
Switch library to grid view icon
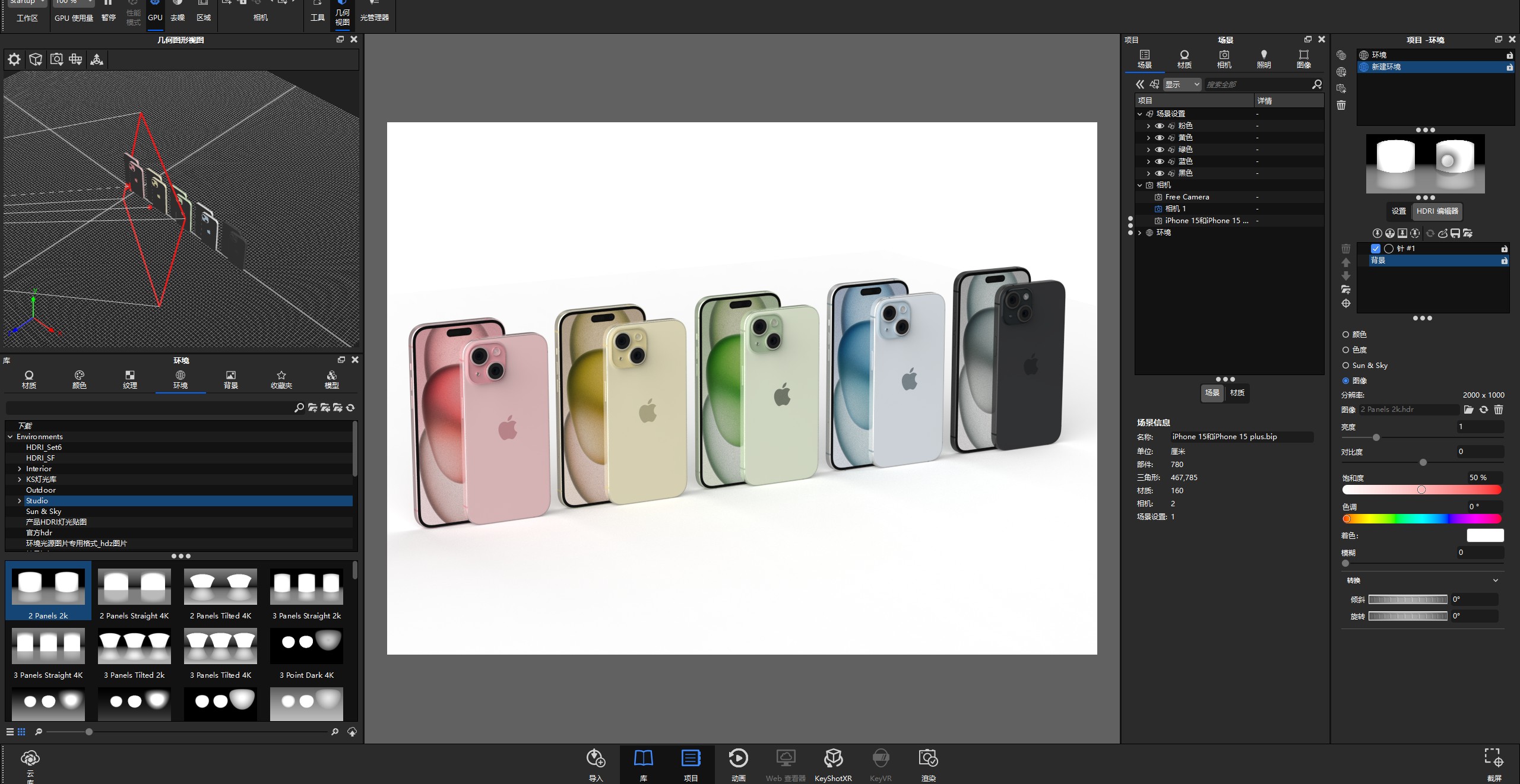coord(21,732)
